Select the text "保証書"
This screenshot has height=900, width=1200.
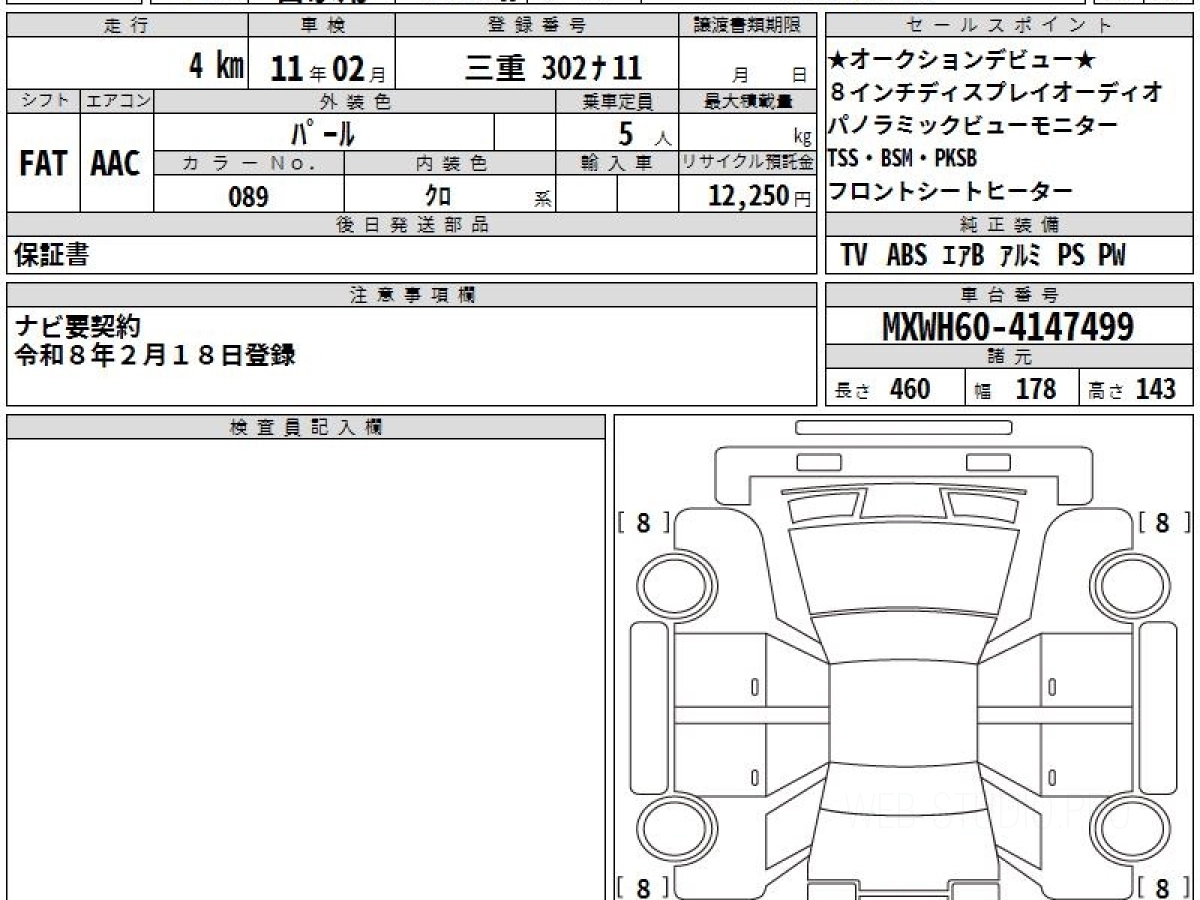tap(52, 255)
